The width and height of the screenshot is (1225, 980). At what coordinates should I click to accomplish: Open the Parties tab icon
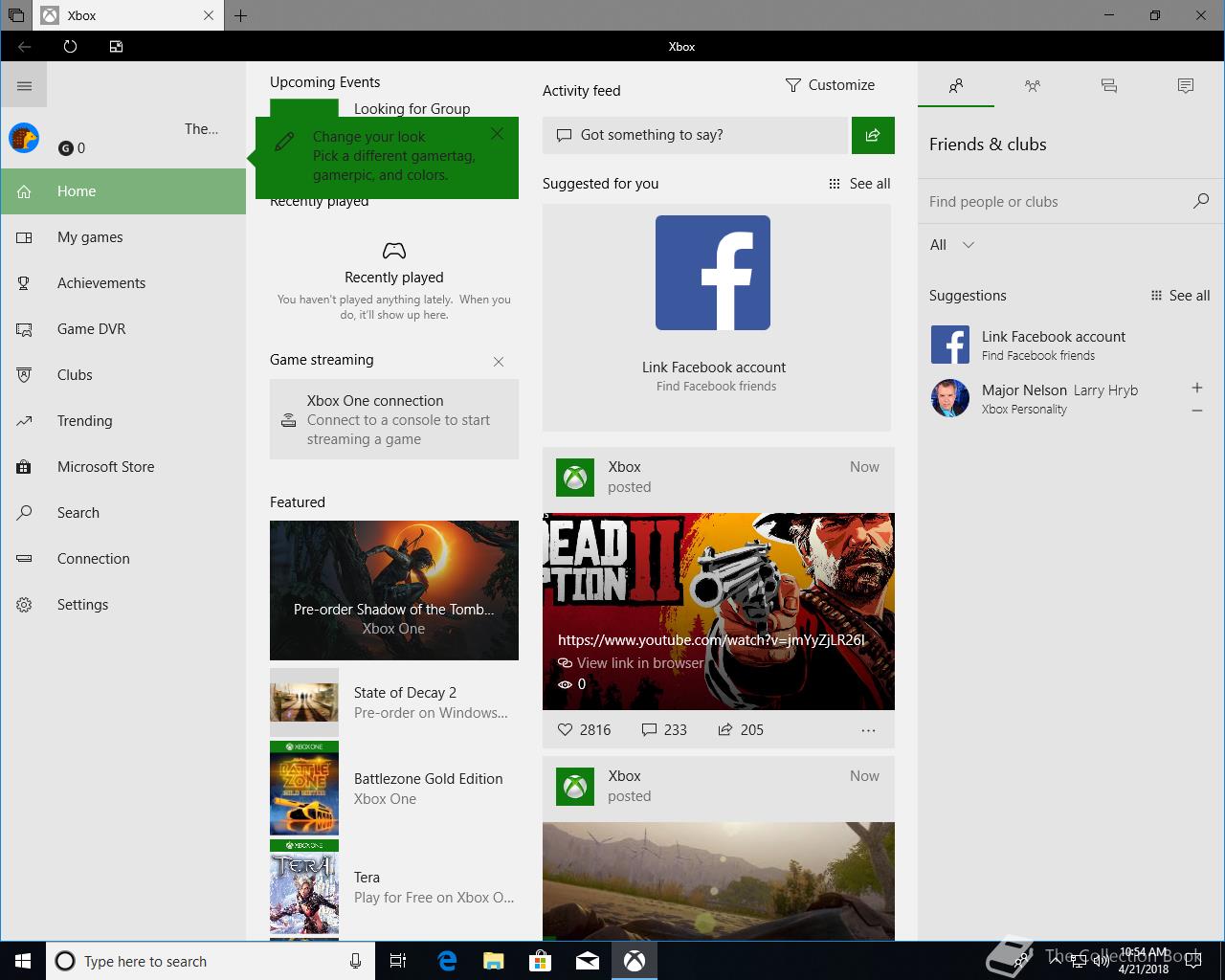tap(1032, 86)
